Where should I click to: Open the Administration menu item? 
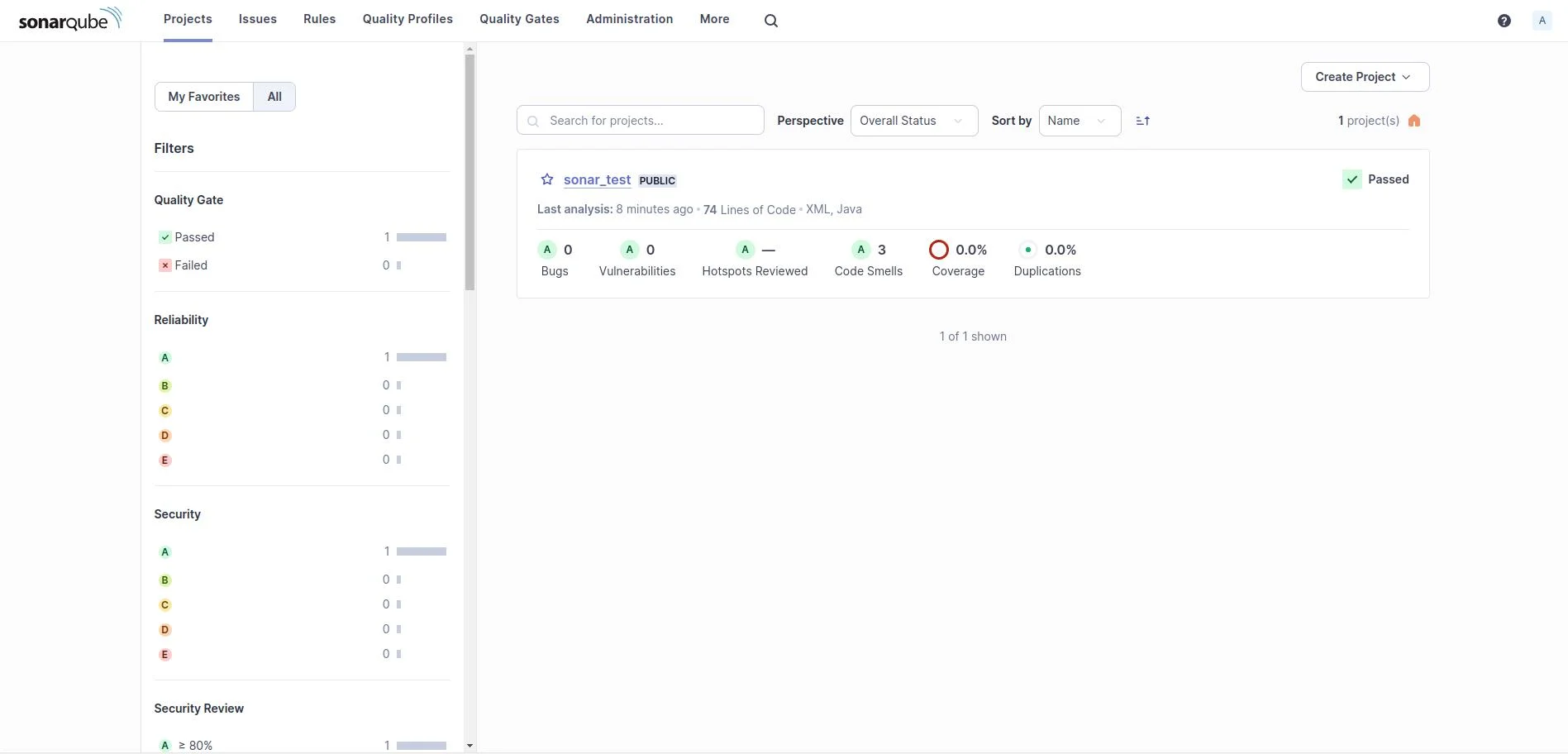628,18
